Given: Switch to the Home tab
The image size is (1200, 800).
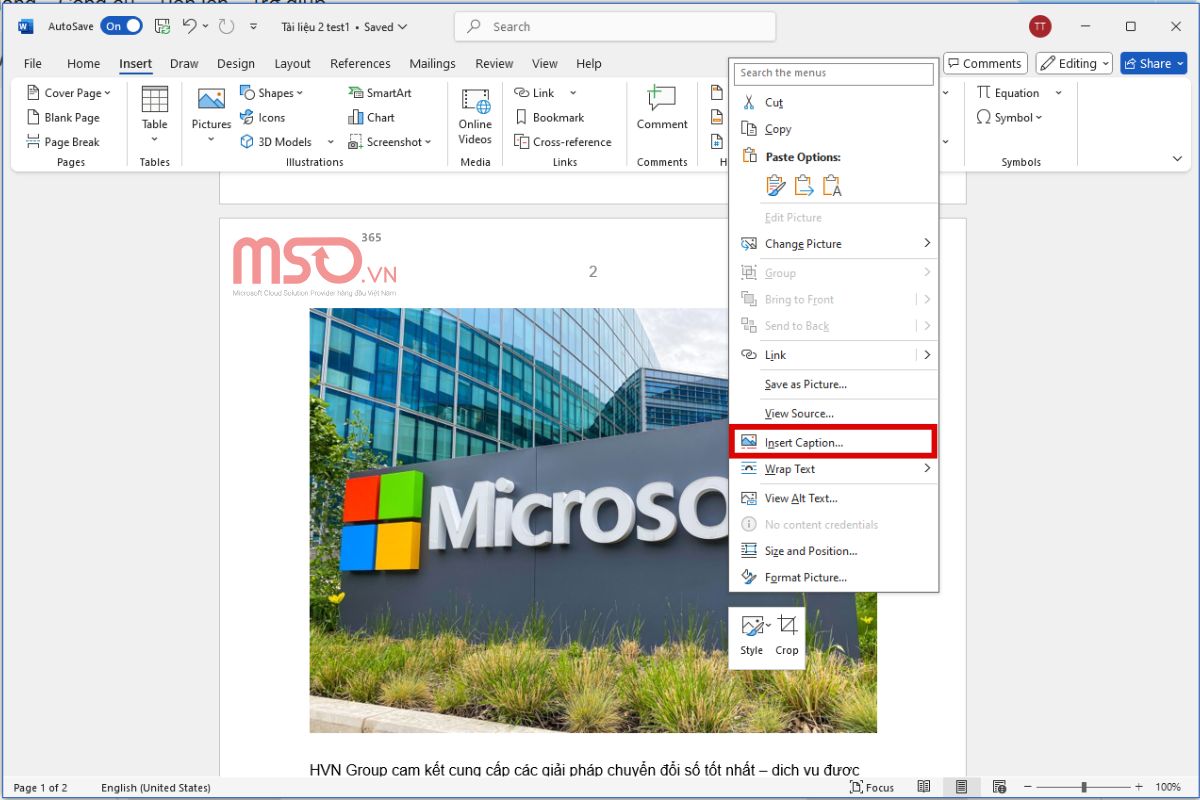Looking at the screenshot, I should [83, 63].
